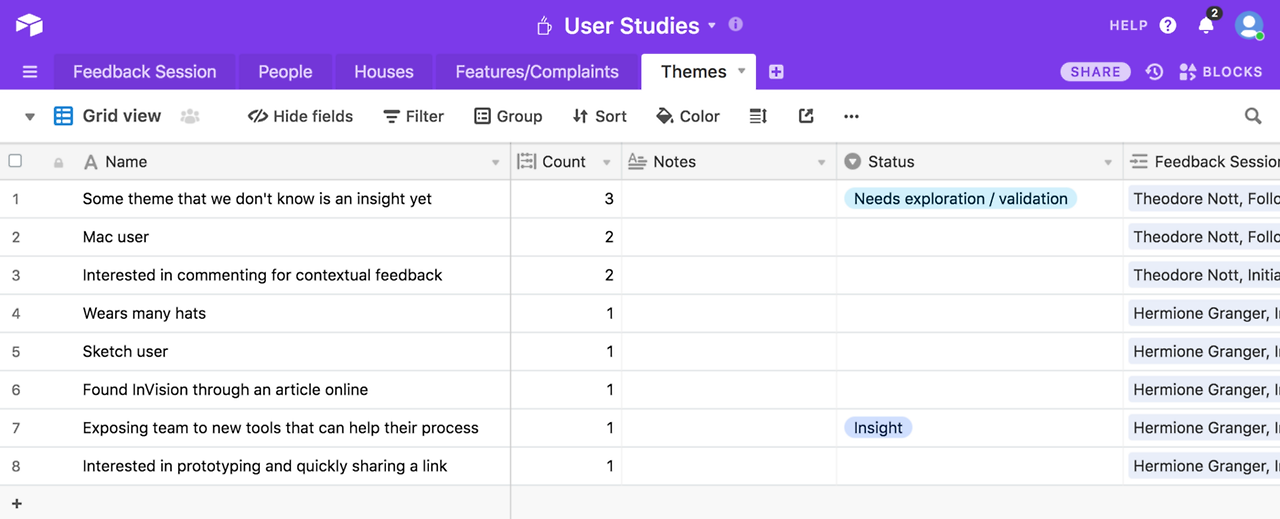
Task: Click the Insight status tag
Action: tap(878, 428)
